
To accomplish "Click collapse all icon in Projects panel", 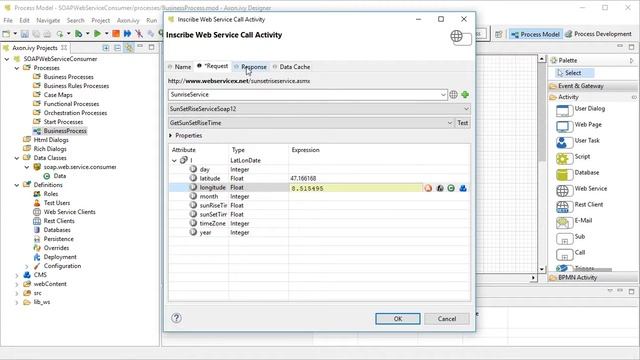I will tap(118, 48).
